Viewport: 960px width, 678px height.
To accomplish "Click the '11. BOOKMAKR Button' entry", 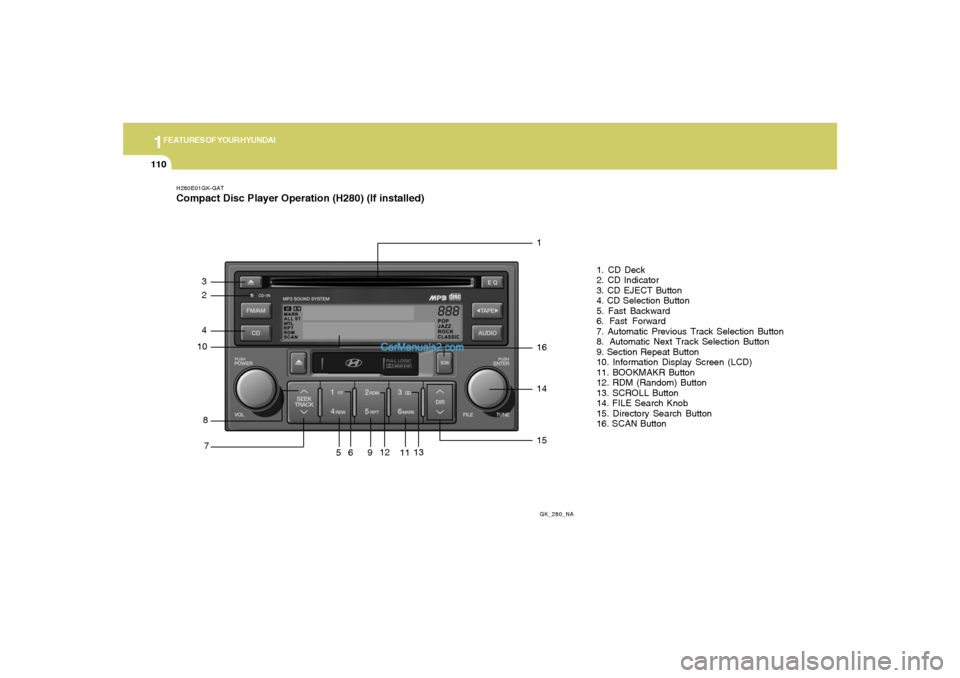I will point(646,372).
